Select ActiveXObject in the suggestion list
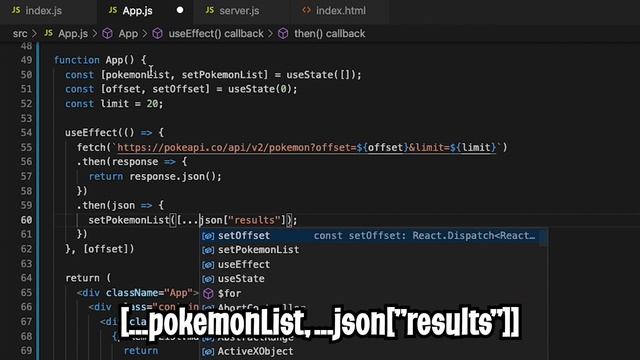This screenshot has width=640, height=360. tap(373, 351)
